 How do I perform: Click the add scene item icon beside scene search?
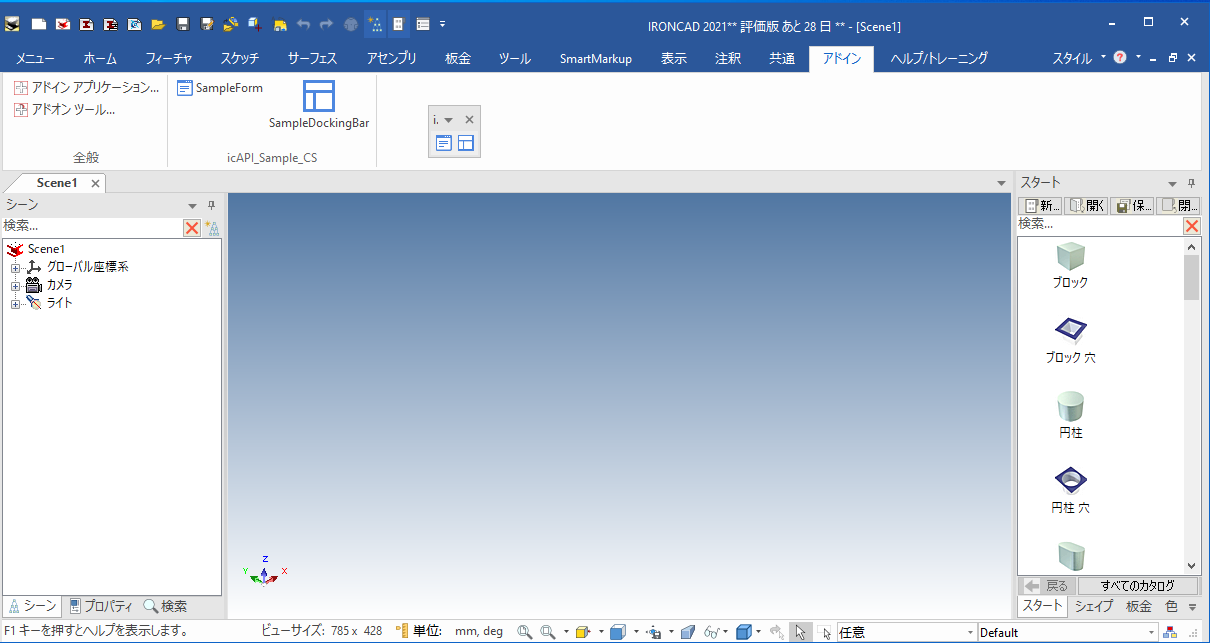212,228
